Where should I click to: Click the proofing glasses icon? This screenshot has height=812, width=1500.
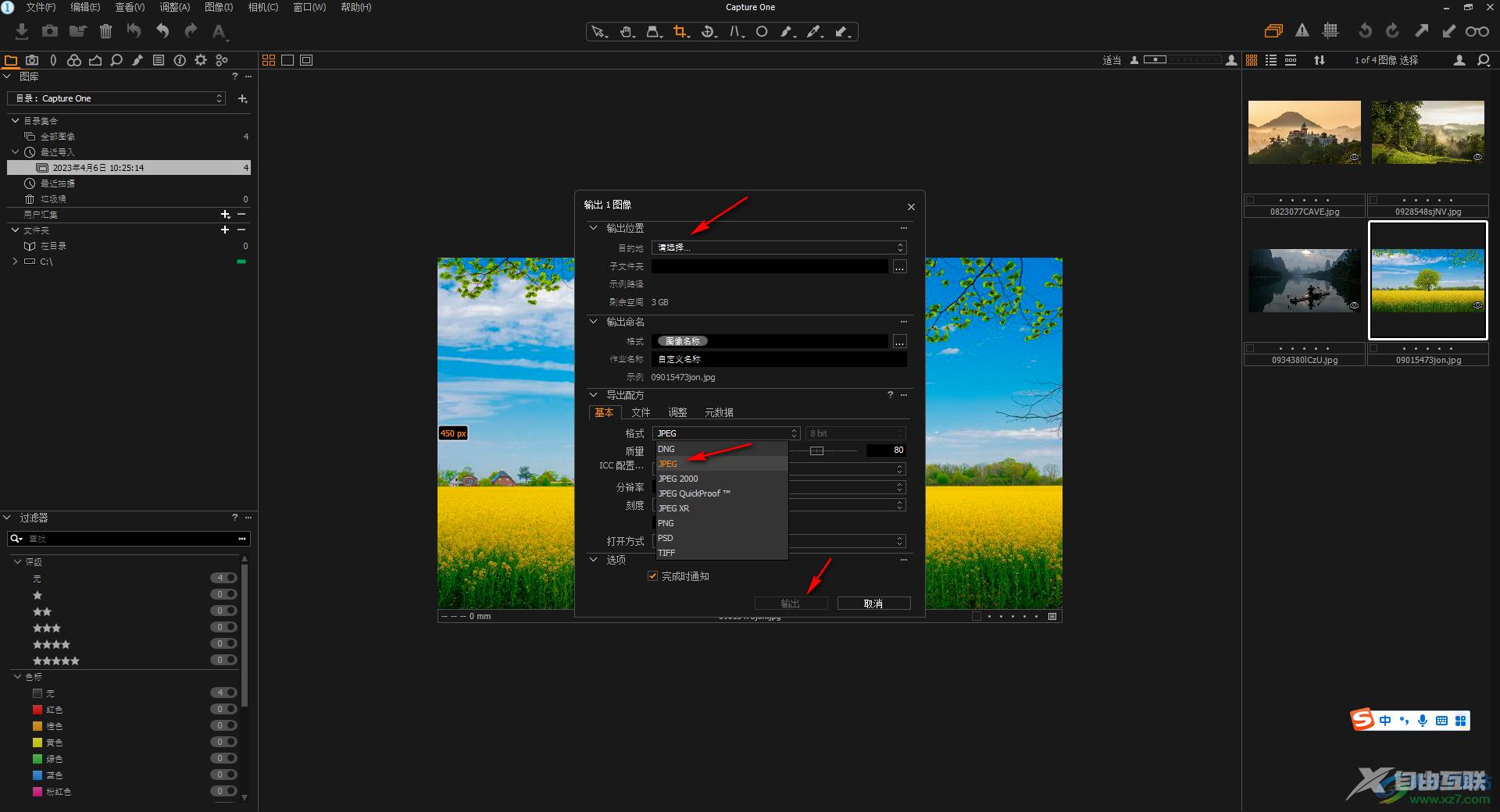pos(1477,31)
